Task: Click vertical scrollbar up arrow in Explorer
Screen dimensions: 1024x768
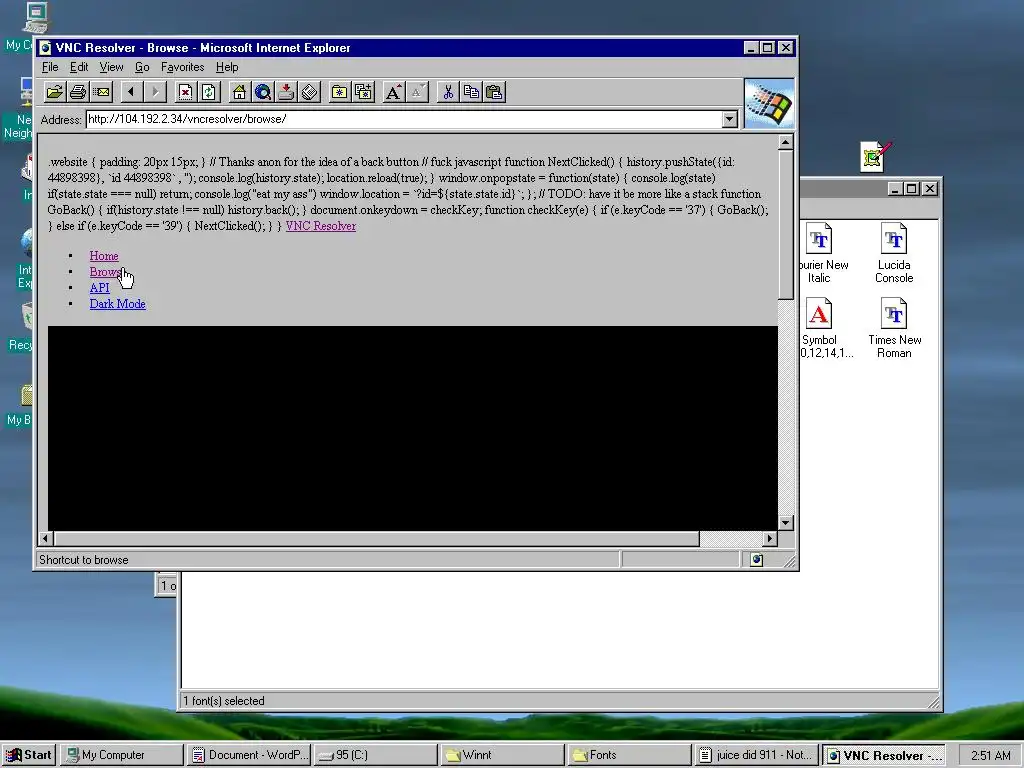Action: point(786,142)
